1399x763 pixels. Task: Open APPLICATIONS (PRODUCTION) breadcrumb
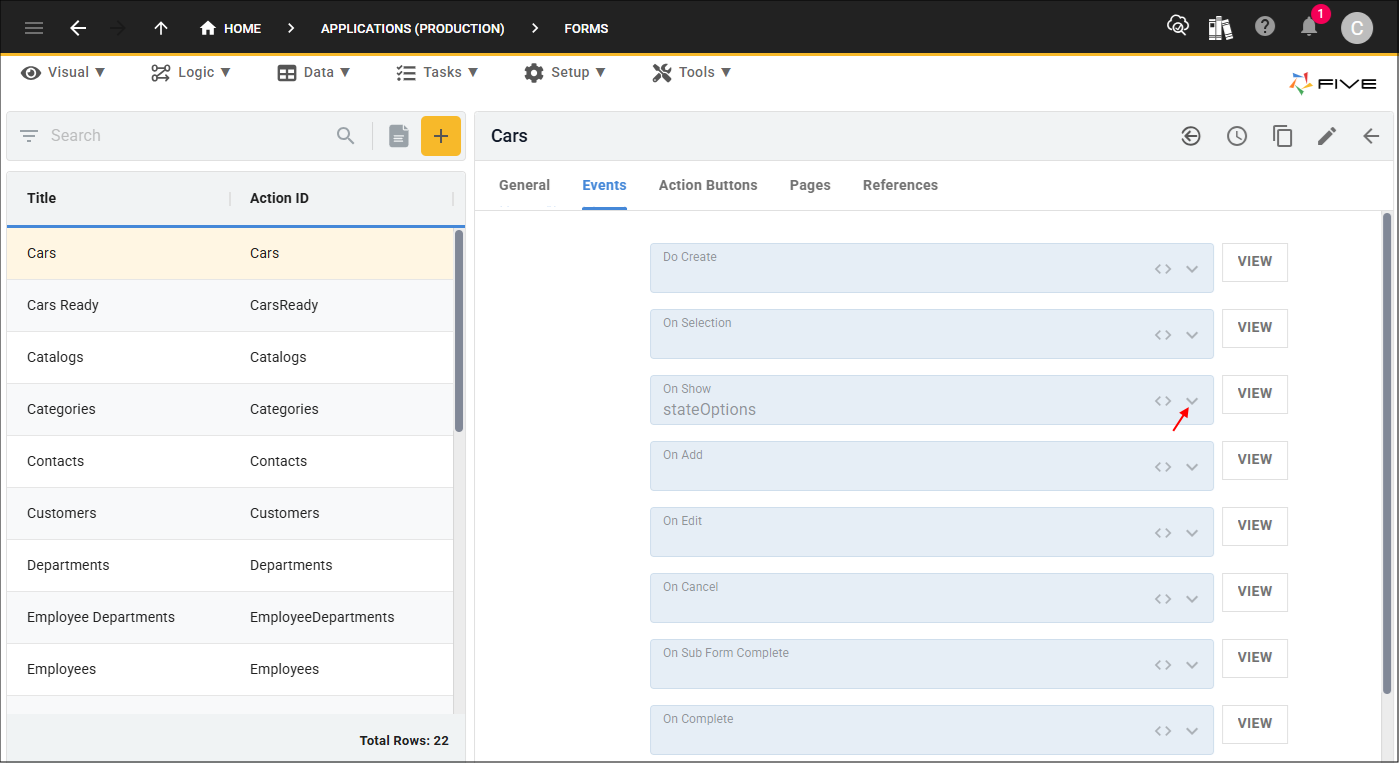coord(412,28)
